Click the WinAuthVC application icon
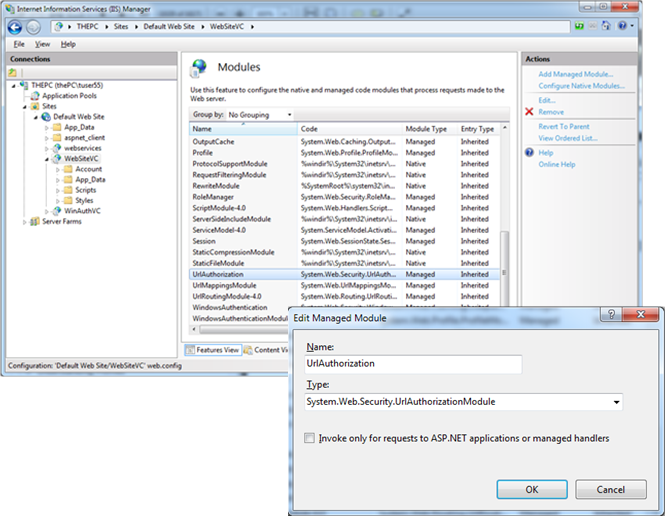This screenshot has height=517, width=666. point(56,211)
